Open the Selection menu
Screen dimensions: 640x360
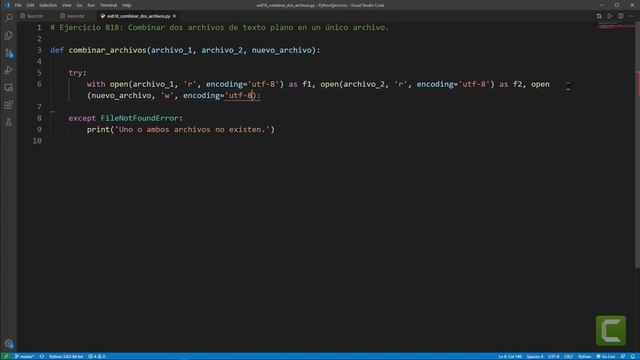click(48, 5)
